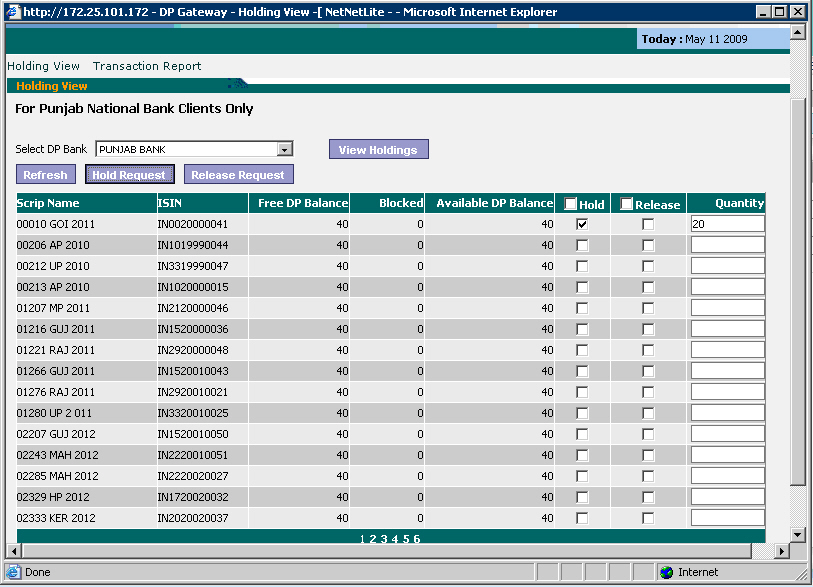This screenshot has height=587, width=813.
Task: Tick the Release checkbox for 00206 AP 2010
Action: pyautogui.click(x=648, y=245)
